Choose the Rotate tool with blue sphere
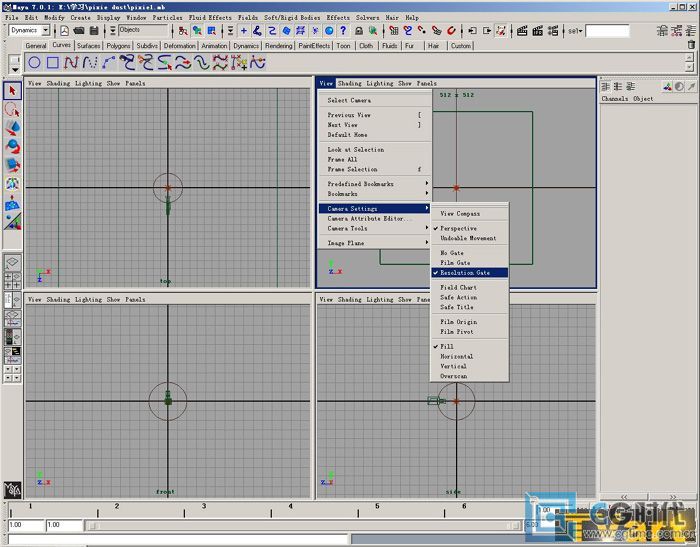Screen dimensions: 700x547 coord(12,147)
